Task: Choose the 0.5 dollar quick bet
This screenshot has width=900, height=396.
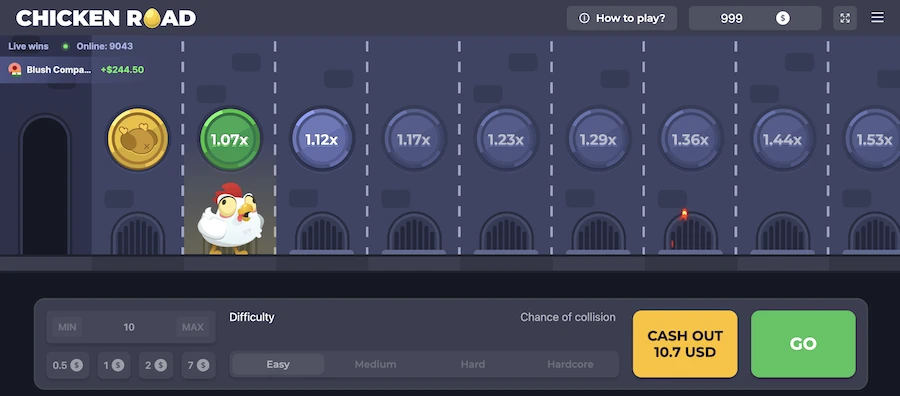Action: 68,365
